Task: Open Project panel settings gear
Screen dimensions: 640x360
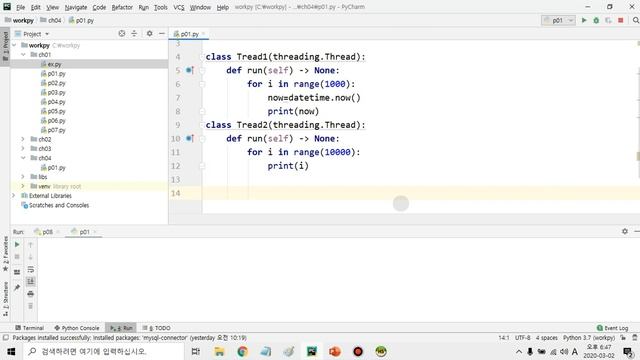Action: coord(149,33)
